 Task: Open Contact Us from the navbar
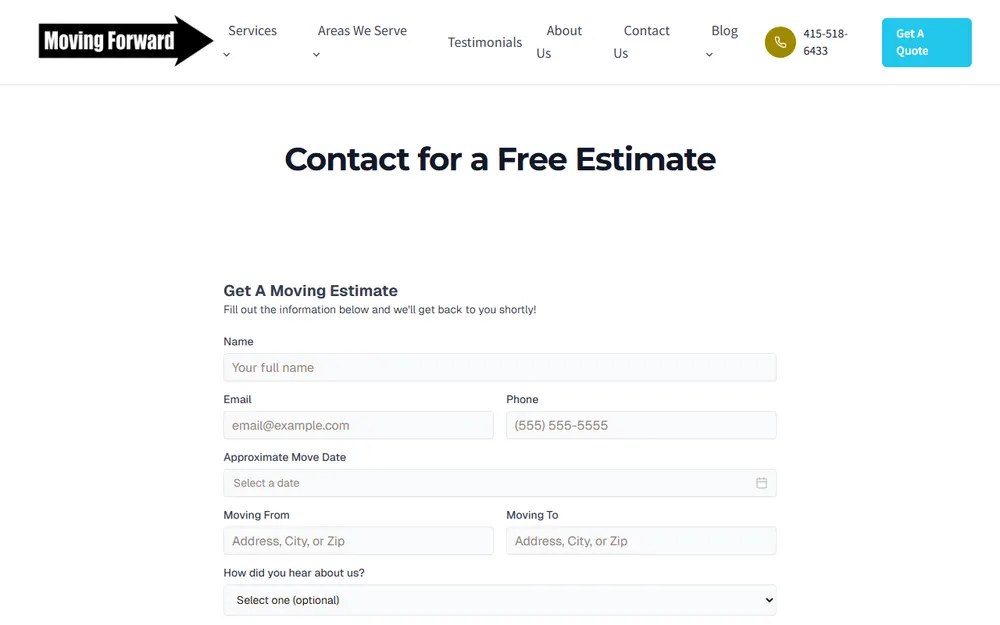point(642,42)
